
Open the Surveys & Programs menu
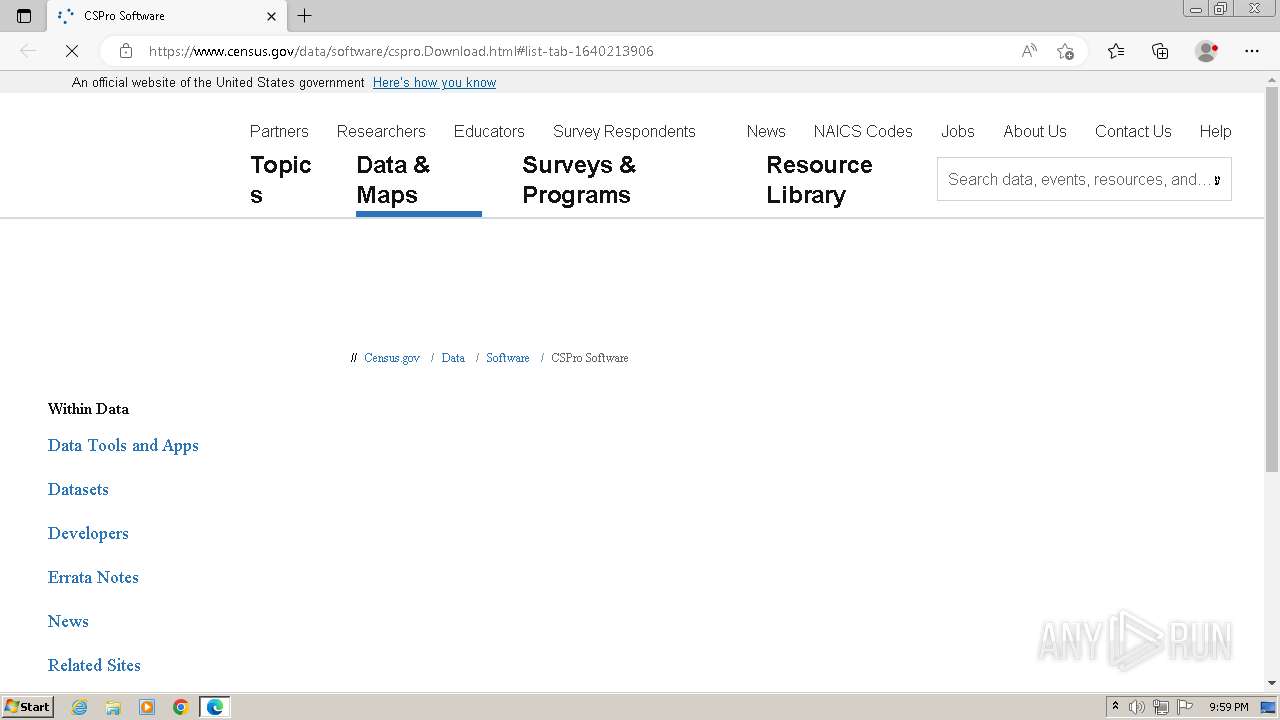pyautogui.click(x=579, y=180)
